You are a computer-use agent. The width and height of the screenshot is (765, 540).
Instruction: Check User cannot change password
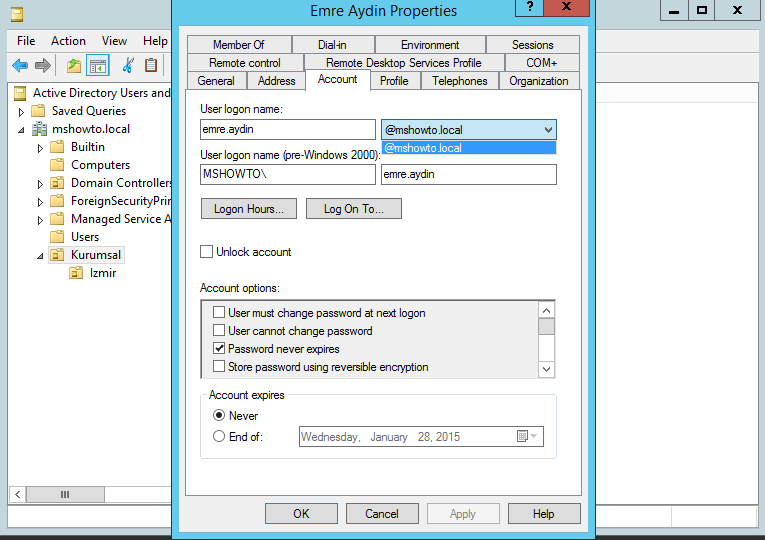pyautogui.click(x=219, y=331)
